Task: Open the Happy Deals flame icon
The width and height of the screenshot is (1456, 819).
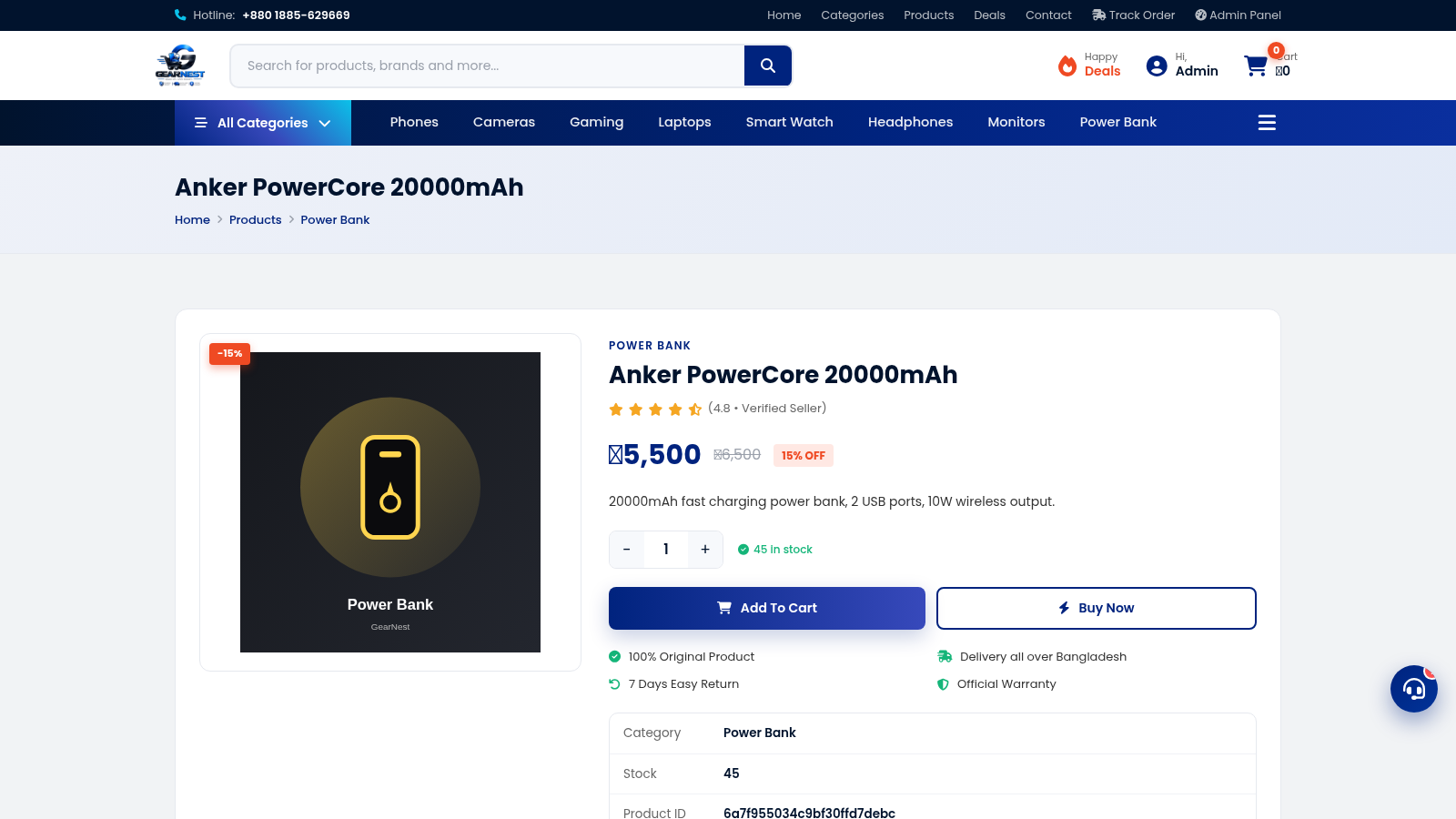Action: click(1067, 66)
